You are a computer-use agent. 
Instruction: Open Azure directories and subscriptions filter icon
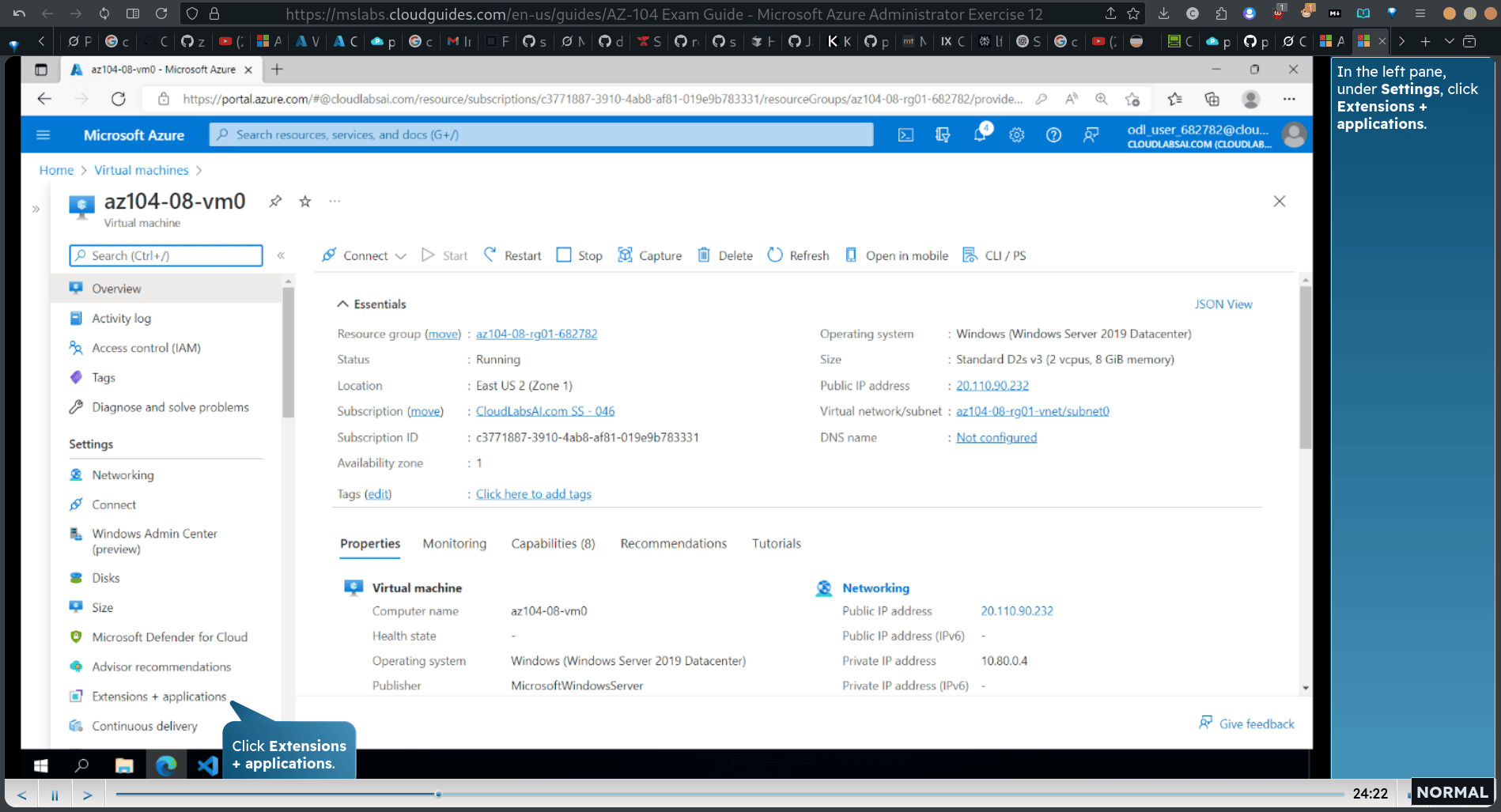[x=943, y=135]
